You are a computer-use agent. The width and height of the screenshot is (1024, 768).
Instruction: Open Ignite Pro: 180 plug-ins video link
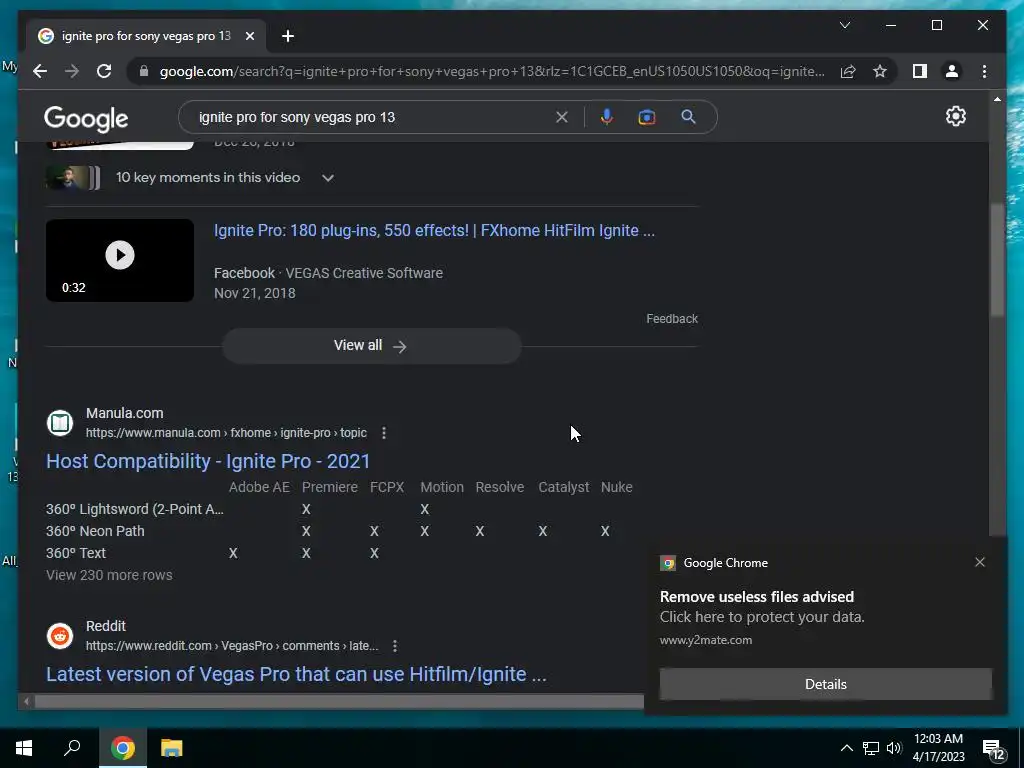[x=434, y=231]
